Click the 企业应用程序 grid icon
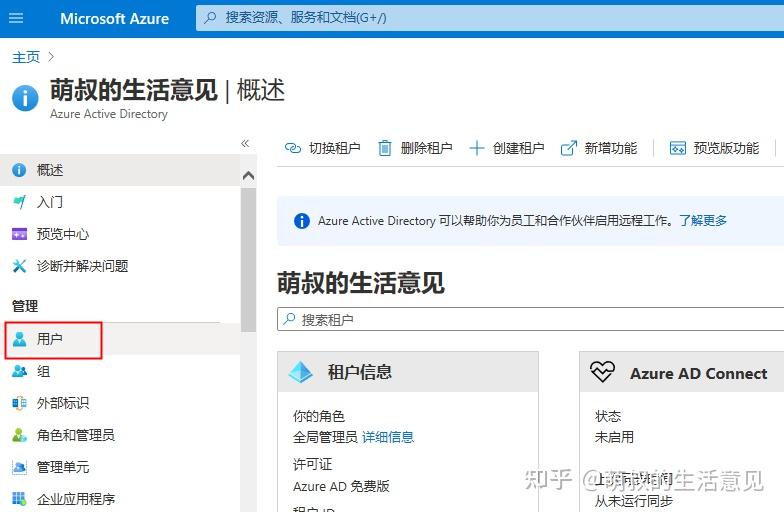This screenshot has height=512, width=784. pos(19,498)
